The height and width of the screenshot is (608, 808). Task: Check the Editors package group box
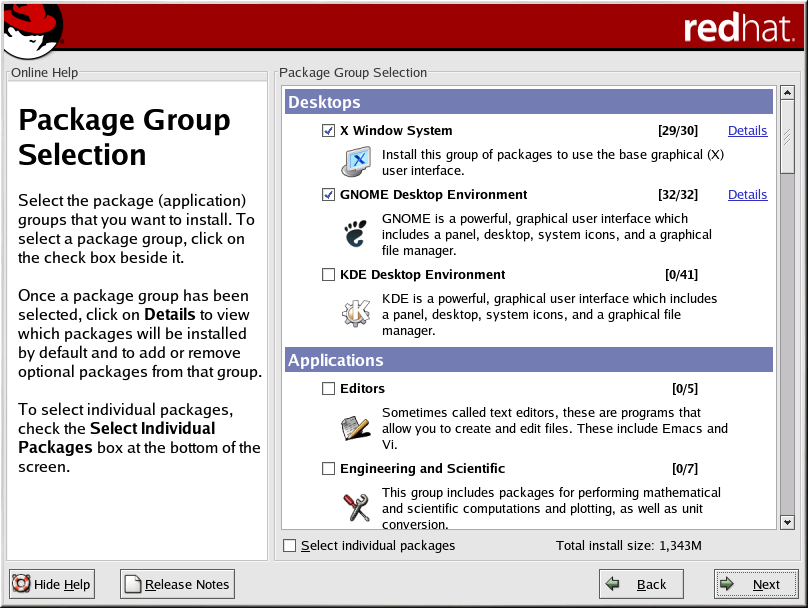pyautogui.click(x=328, y=389)
